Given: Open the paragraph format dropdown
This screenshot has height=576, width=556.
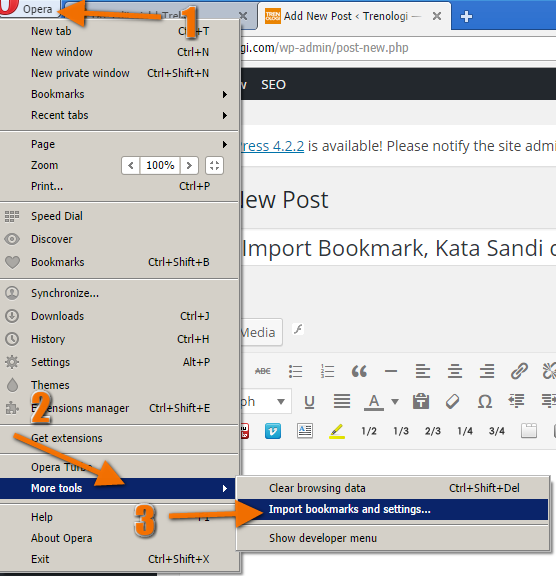Looking at the screenshot, I should (x=266, y=402).
